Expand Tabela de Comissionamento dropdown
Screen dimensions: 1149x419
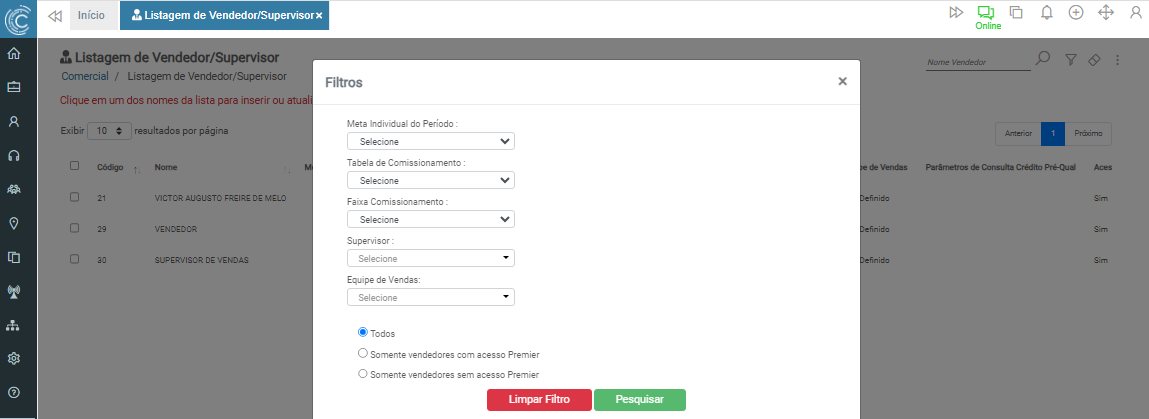coord(430,180)
